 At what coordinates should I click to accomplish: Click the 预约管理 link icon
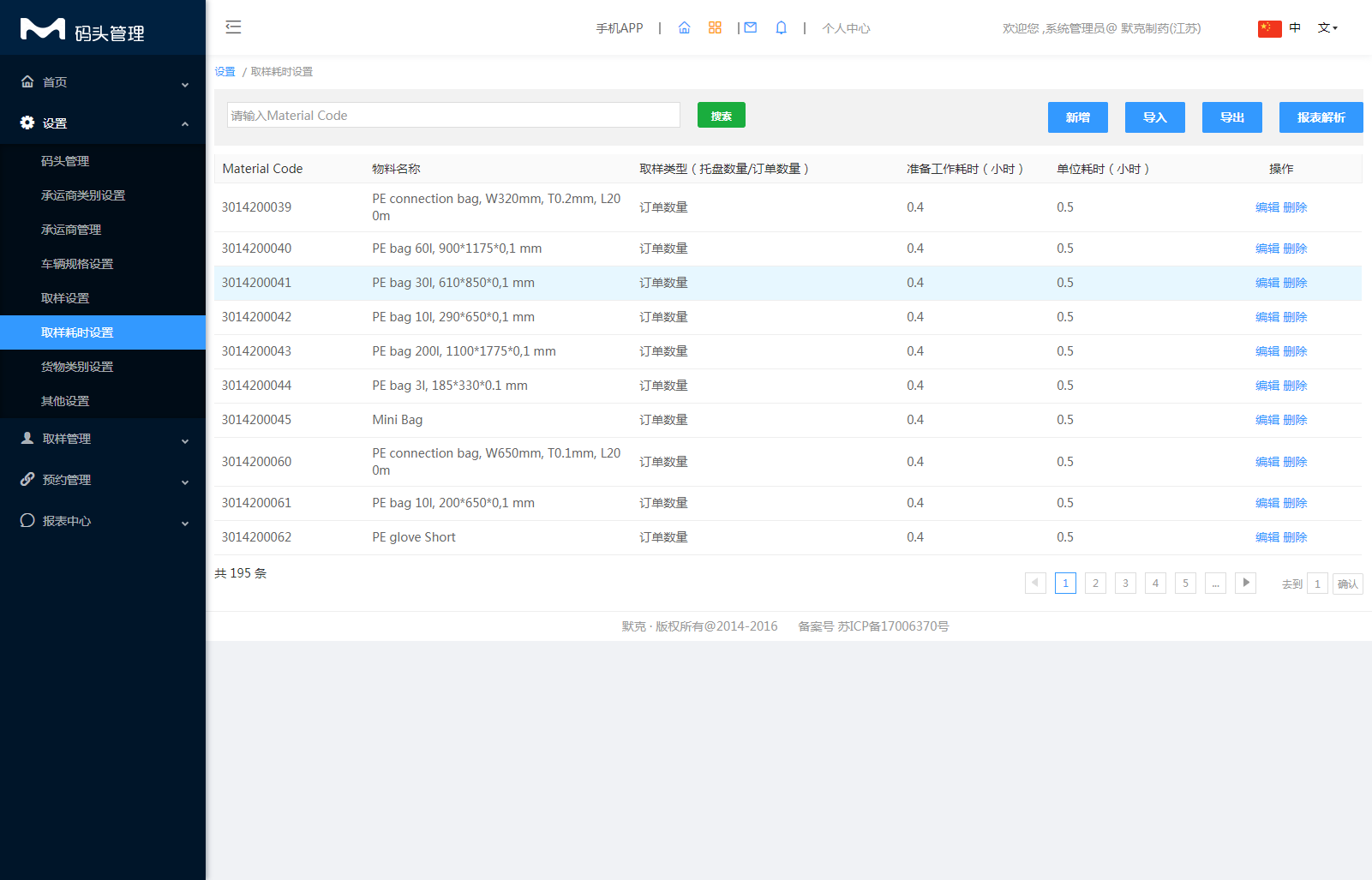(x=27, y=479)
